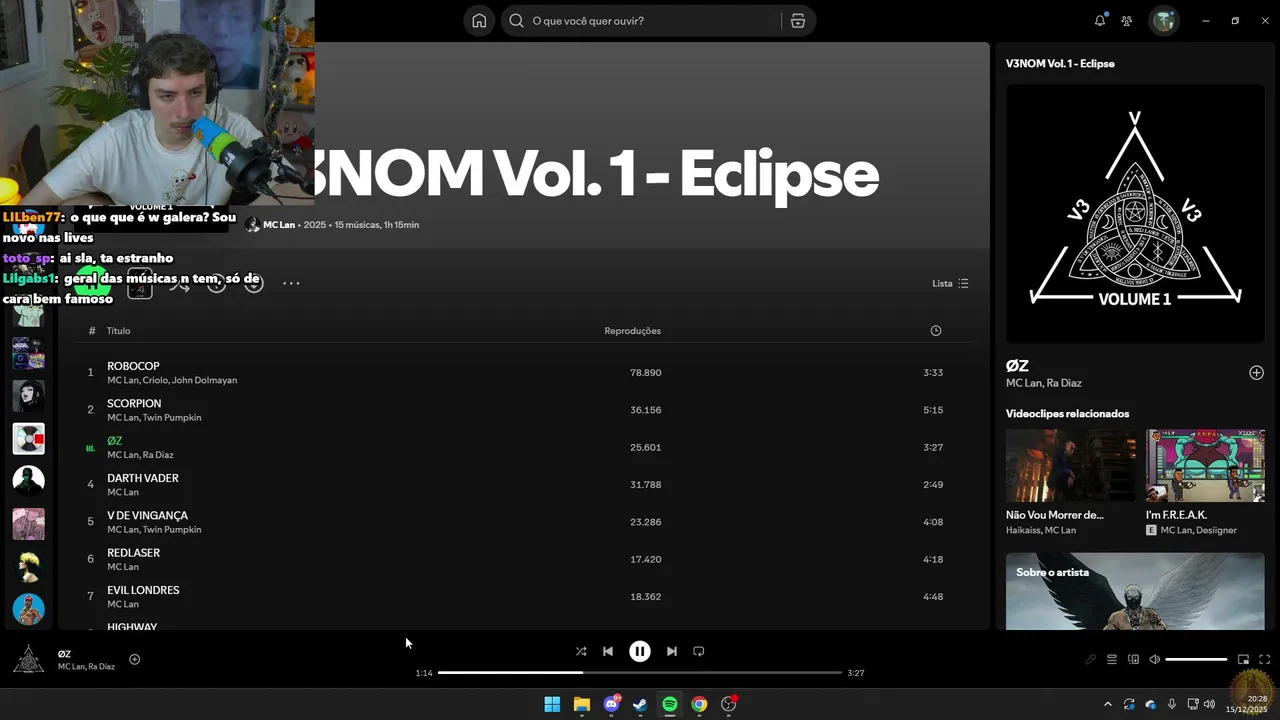Select the V DE VINGANÇA track title
The height and width of the screenshot is (720, 1280).
coord(148,516)
